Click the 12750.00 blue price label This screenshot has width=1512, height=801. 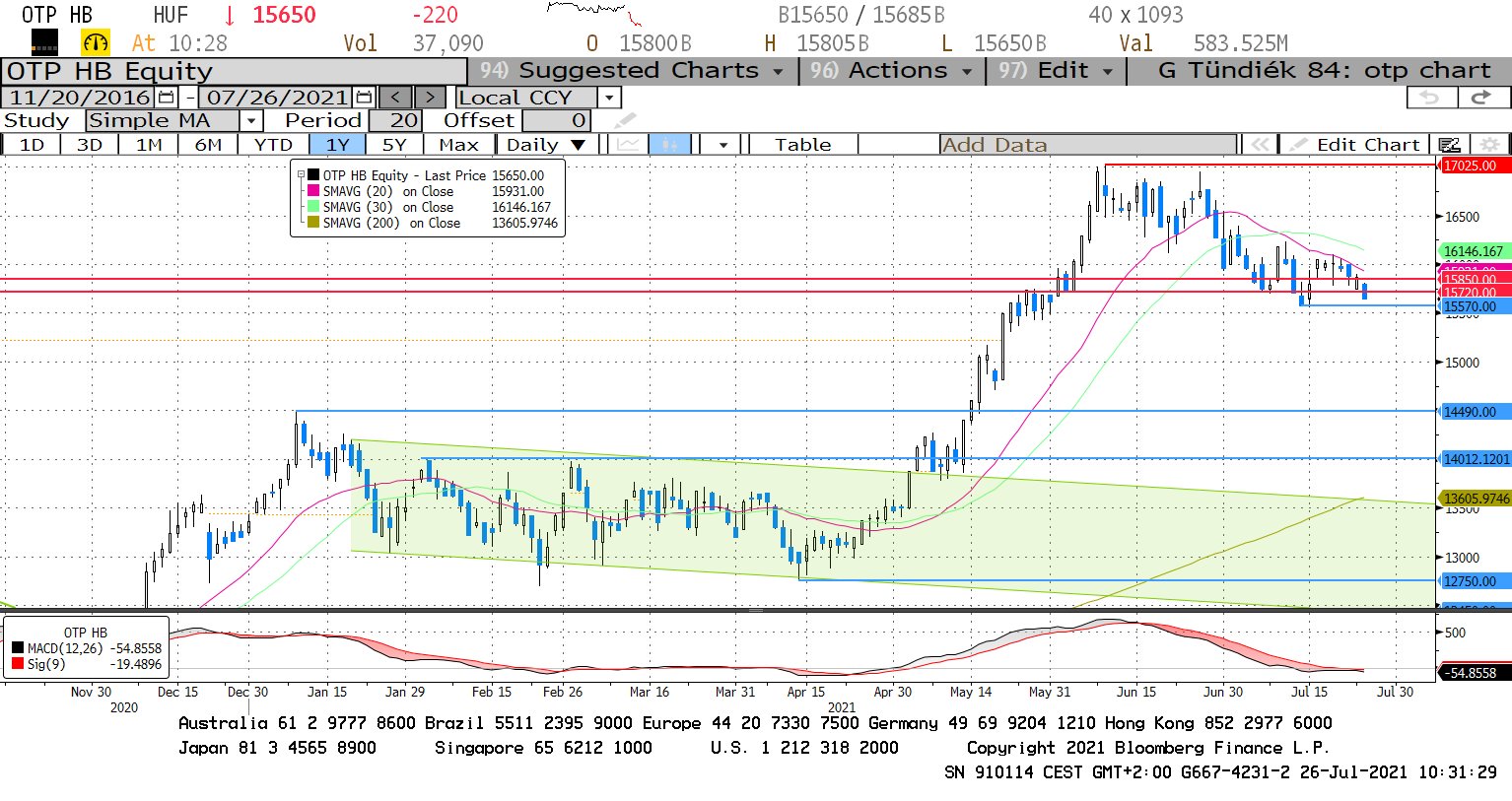pos(1475,581)
